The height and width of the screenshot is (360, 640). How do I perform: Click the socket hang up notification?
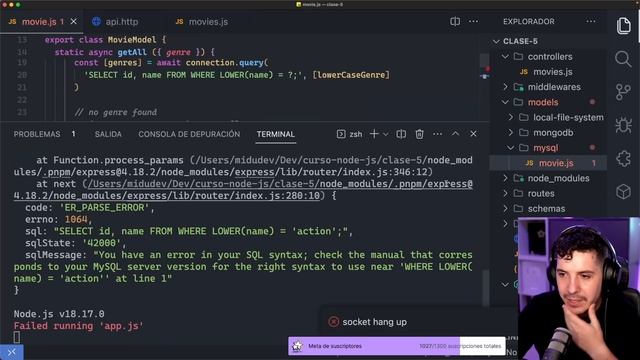(374, 322)
